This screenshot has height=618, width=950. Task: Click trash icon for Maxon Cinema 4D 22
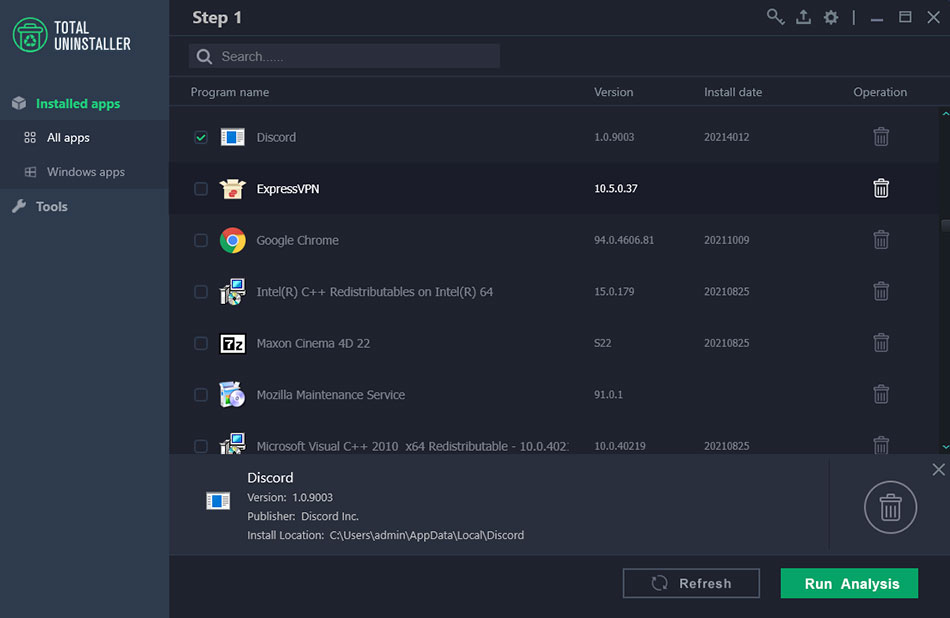881,343
